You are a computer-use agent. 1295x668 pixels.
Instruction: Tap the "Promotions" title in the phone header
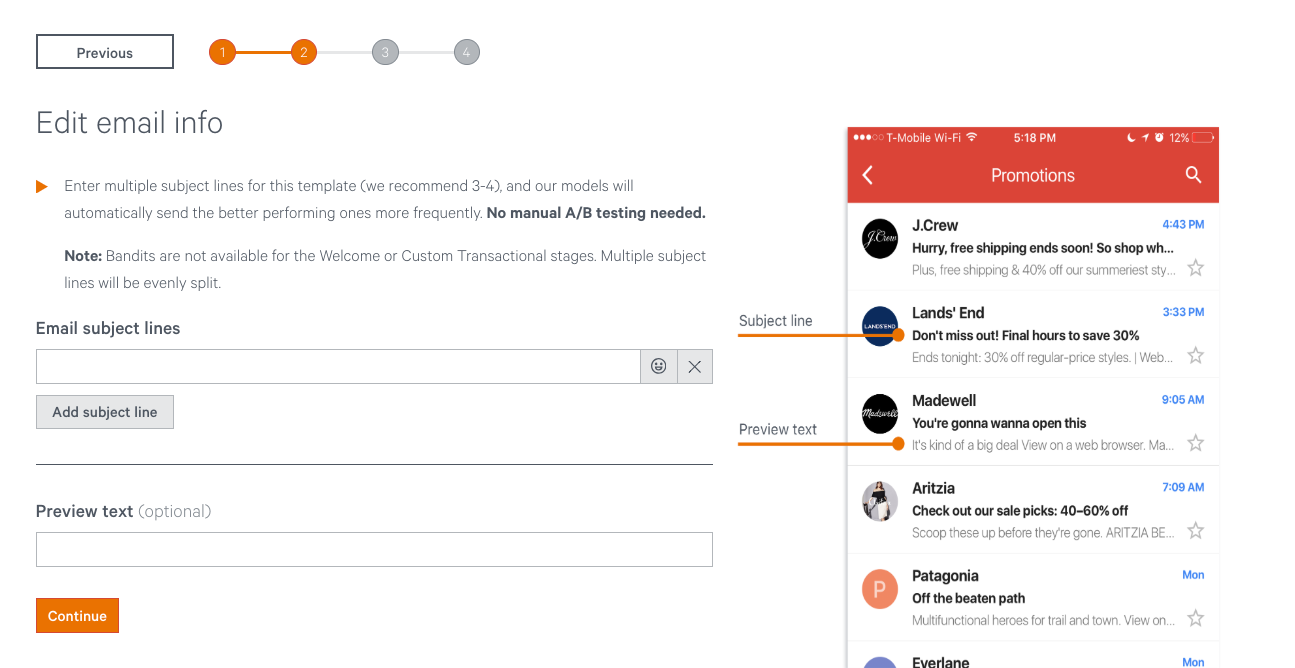[1033, 175]
